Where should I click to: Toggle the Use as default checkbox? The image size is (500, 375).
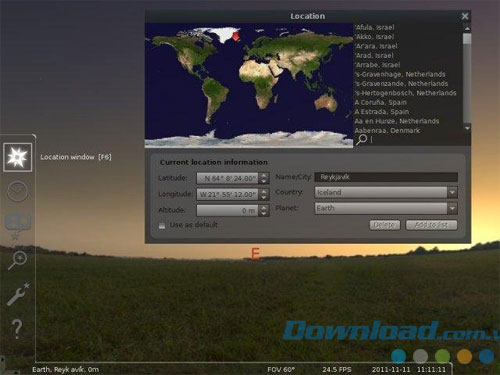click(x=162, y=226)
